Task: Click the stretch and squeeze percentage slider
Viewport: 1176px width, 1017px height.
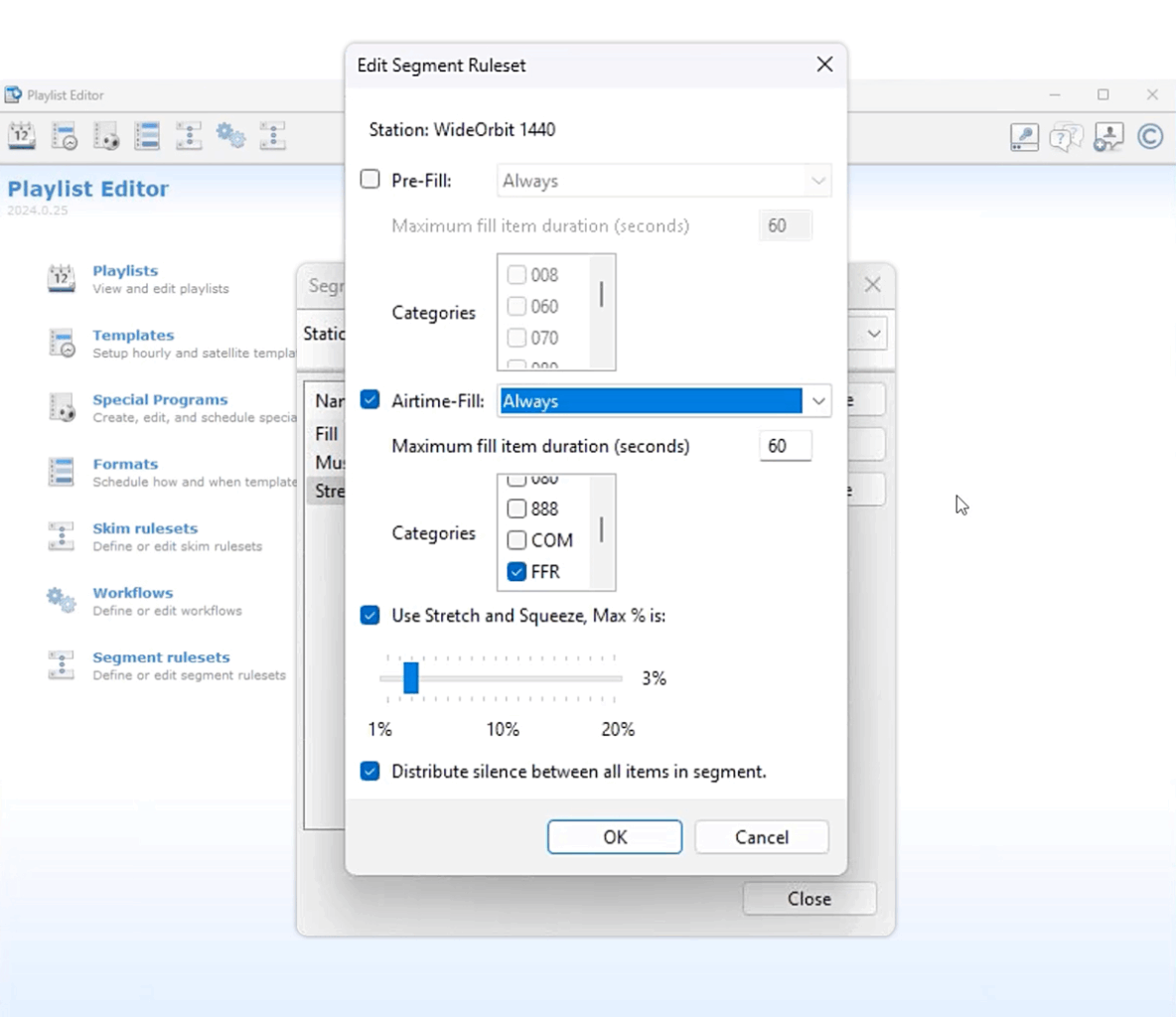Action: 411,678
